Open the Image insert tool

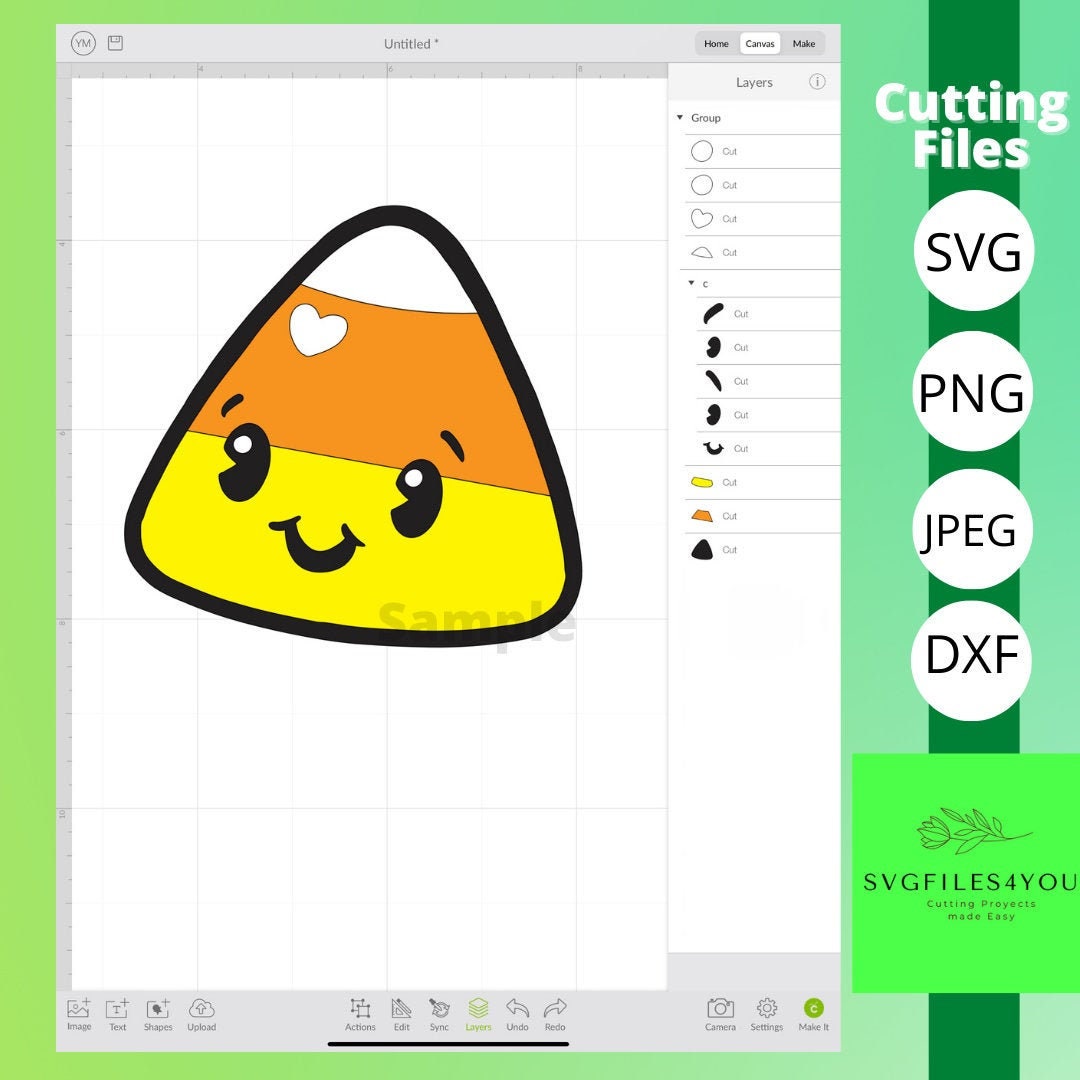pyautogui.click(x=79, y=1013)
